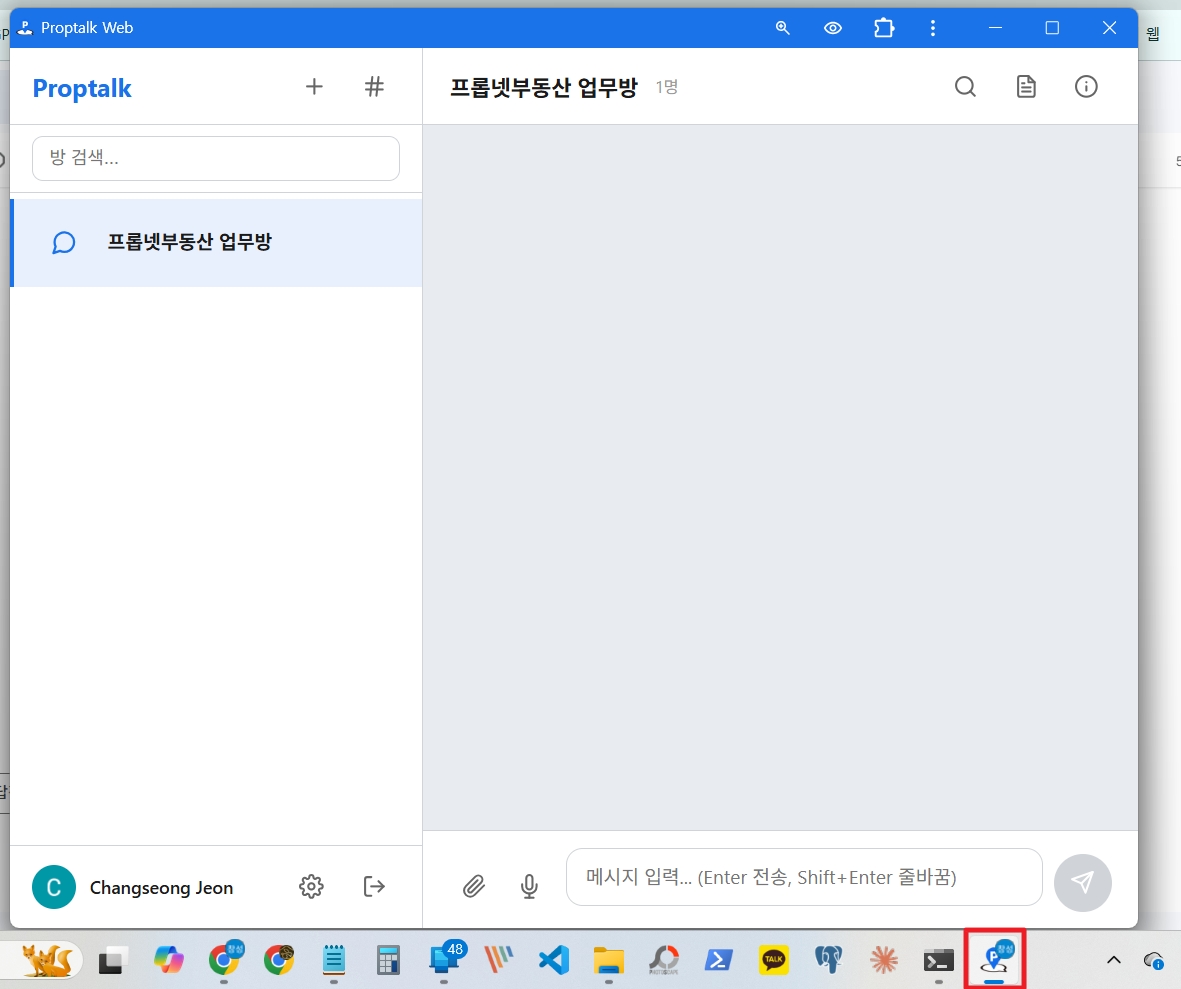Open the hash channel browse icon
Viewport: 1181px width, 989px height.
374,87
